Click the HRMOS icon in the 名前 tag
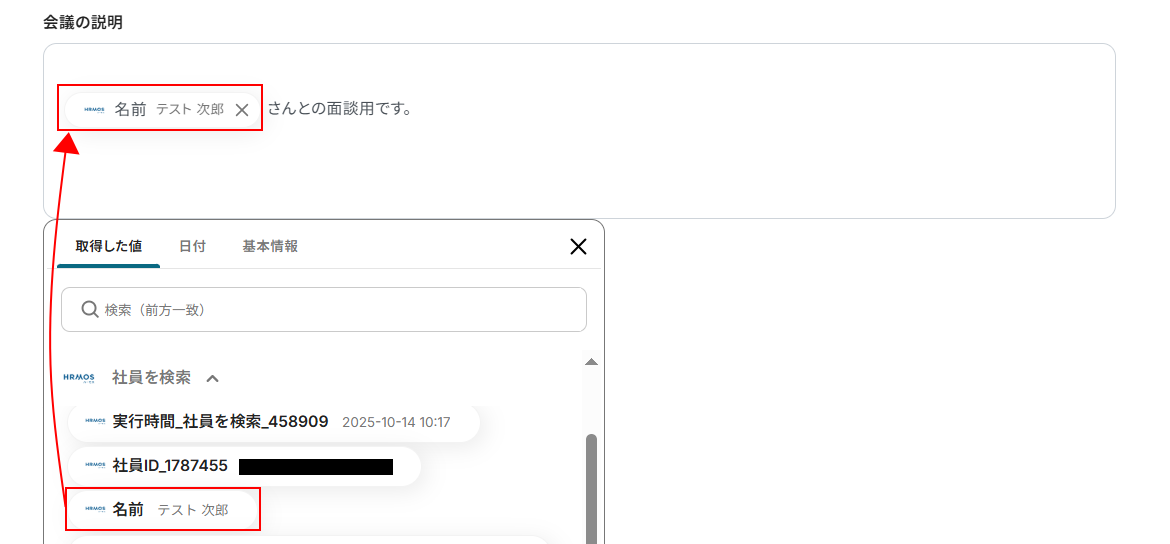This screenshot has height=544, width=1170. (x=94, y=110)
